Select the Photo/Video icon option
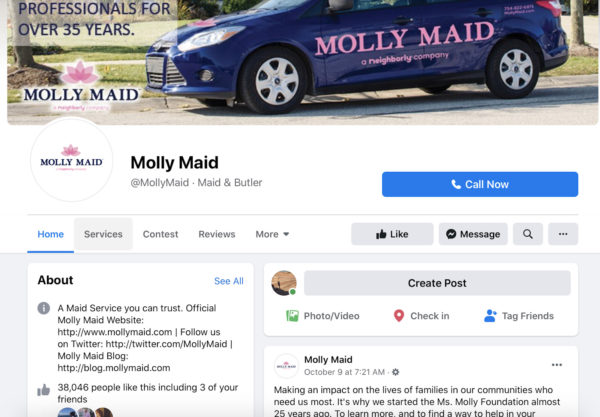 tap(292, 316)
